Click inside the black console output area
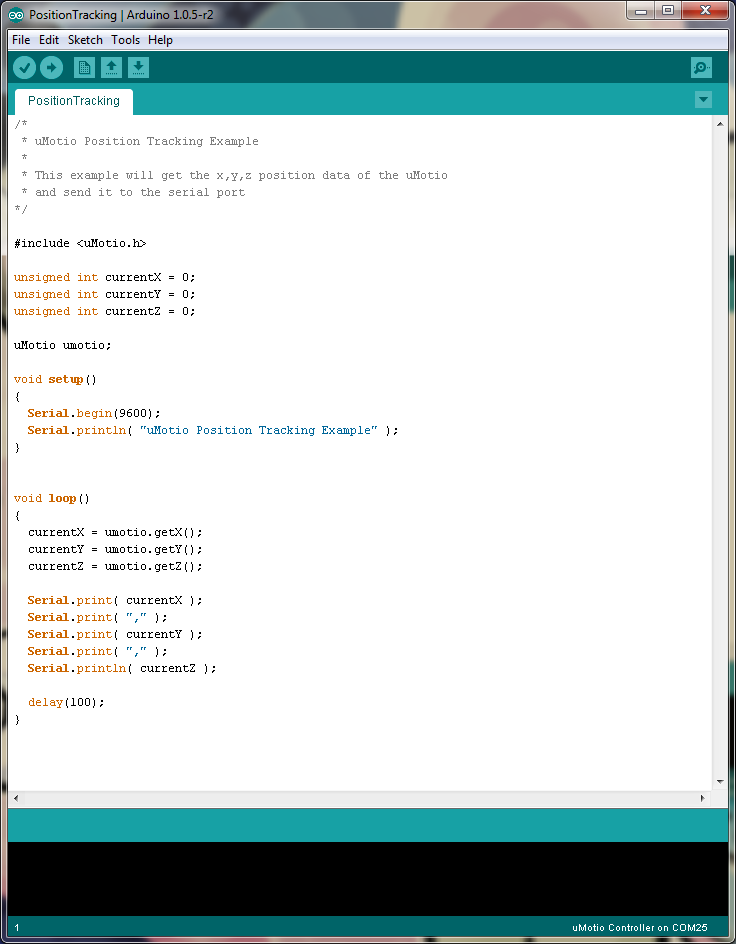Viewport: 736px width, 944px height. 367,878
